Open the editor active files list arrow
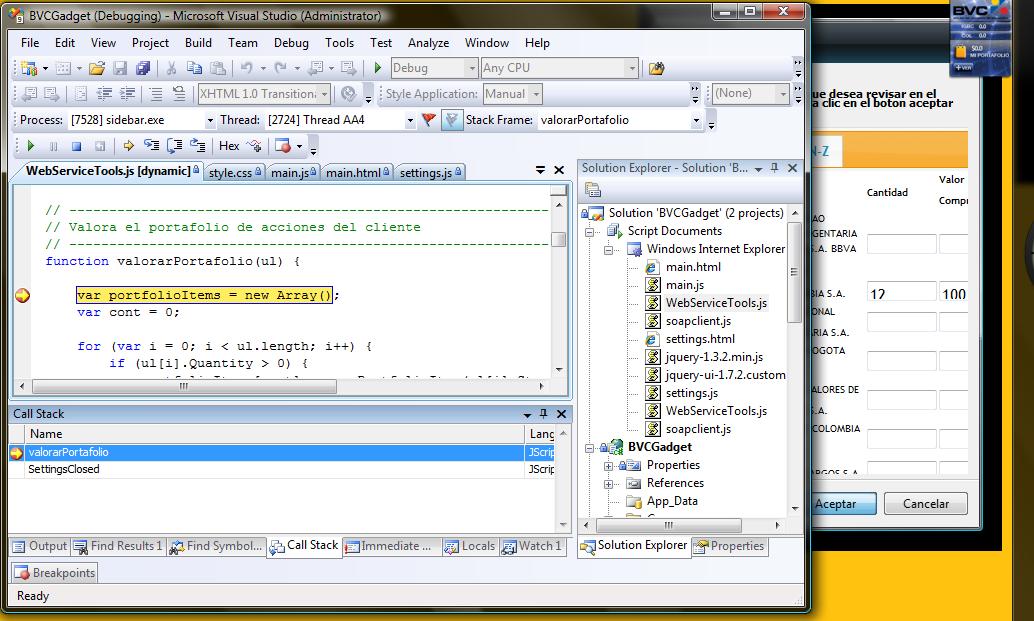Image resolution: width=1034 pixels, height=621 pixels. point(540,170)
